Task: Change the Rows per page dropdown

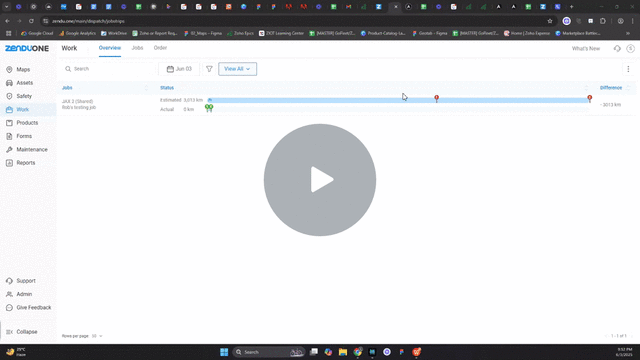Action: [97, 336]
